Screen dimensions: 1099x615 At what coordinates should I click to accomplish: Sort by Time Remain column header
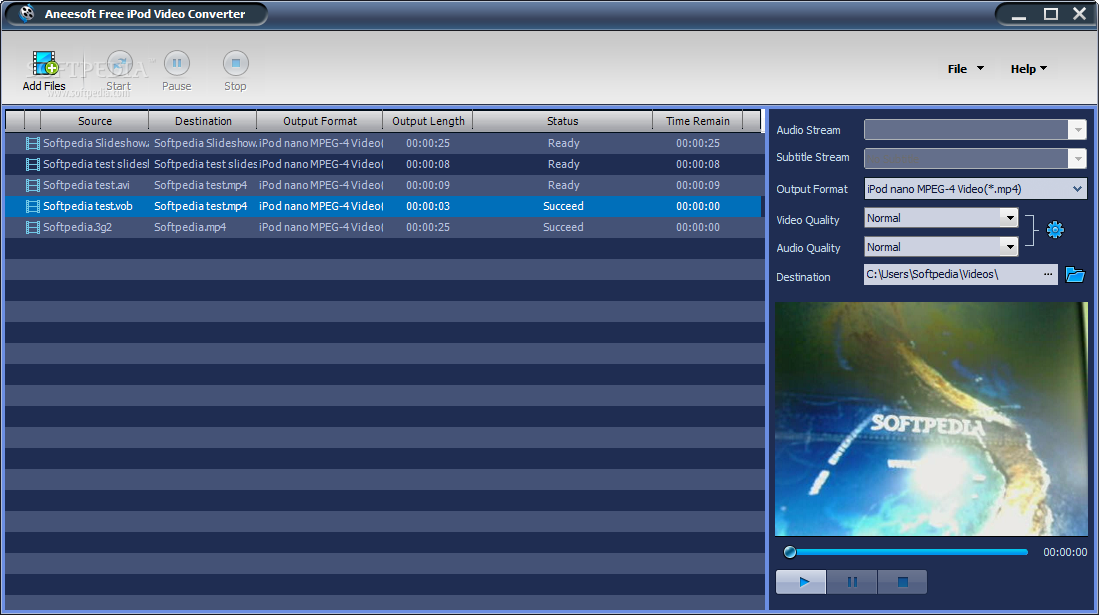click(697, 121)
